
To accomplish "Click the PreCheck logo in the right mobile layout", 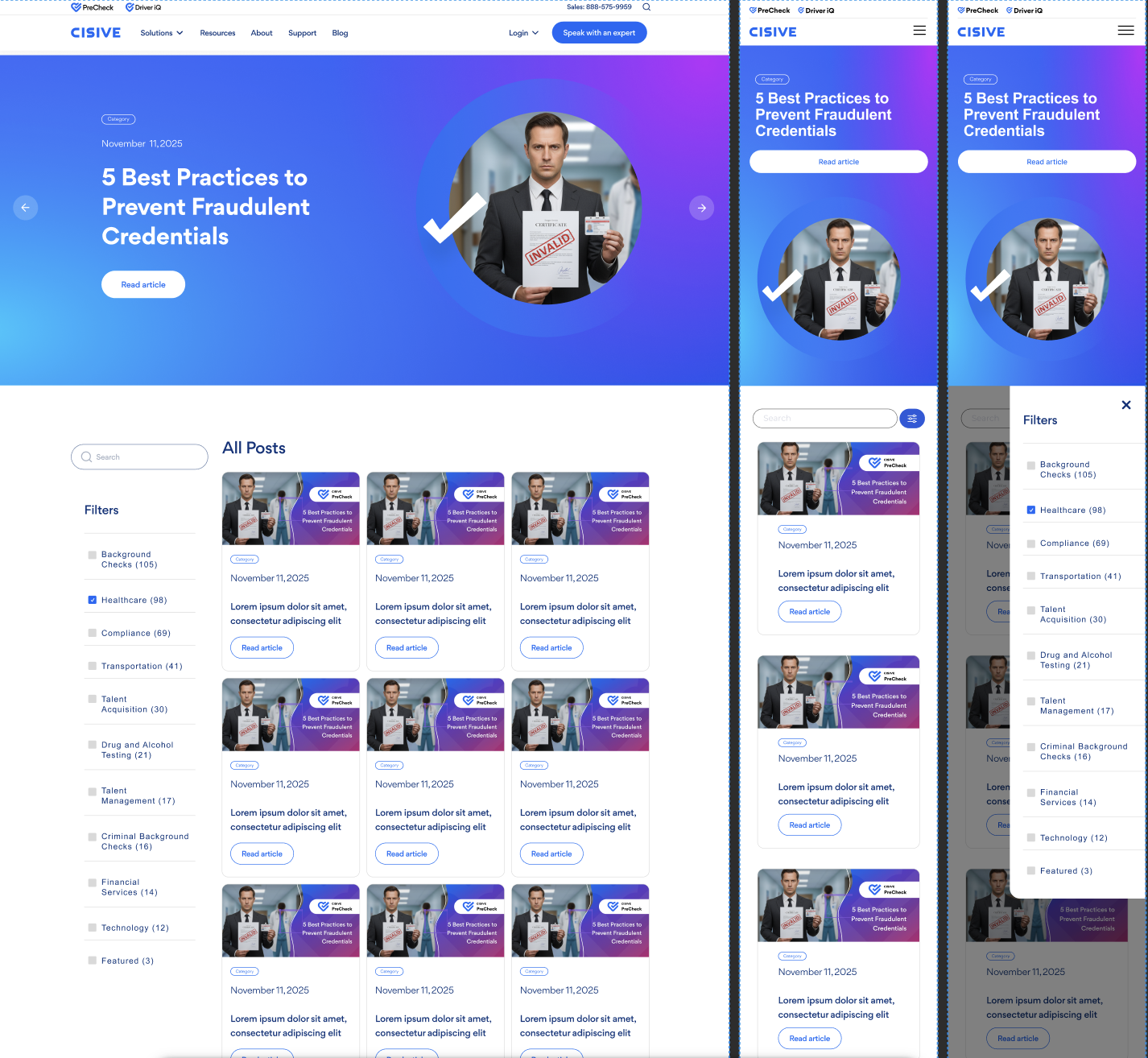I will tap(977, 10).
